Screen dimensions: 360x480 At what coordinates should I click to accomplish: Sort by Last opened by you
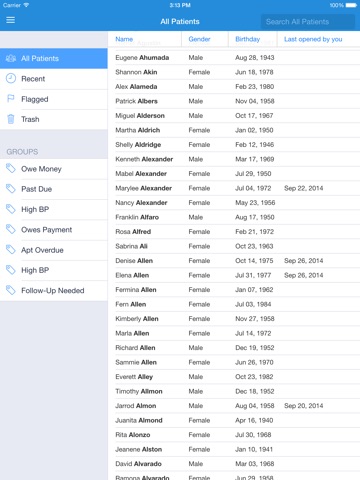point(313,39)
